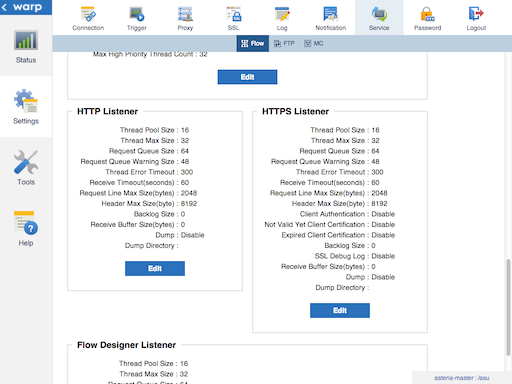The image size is (512, 384).
Task: Open the Status sidebar section
Action: 26,47
